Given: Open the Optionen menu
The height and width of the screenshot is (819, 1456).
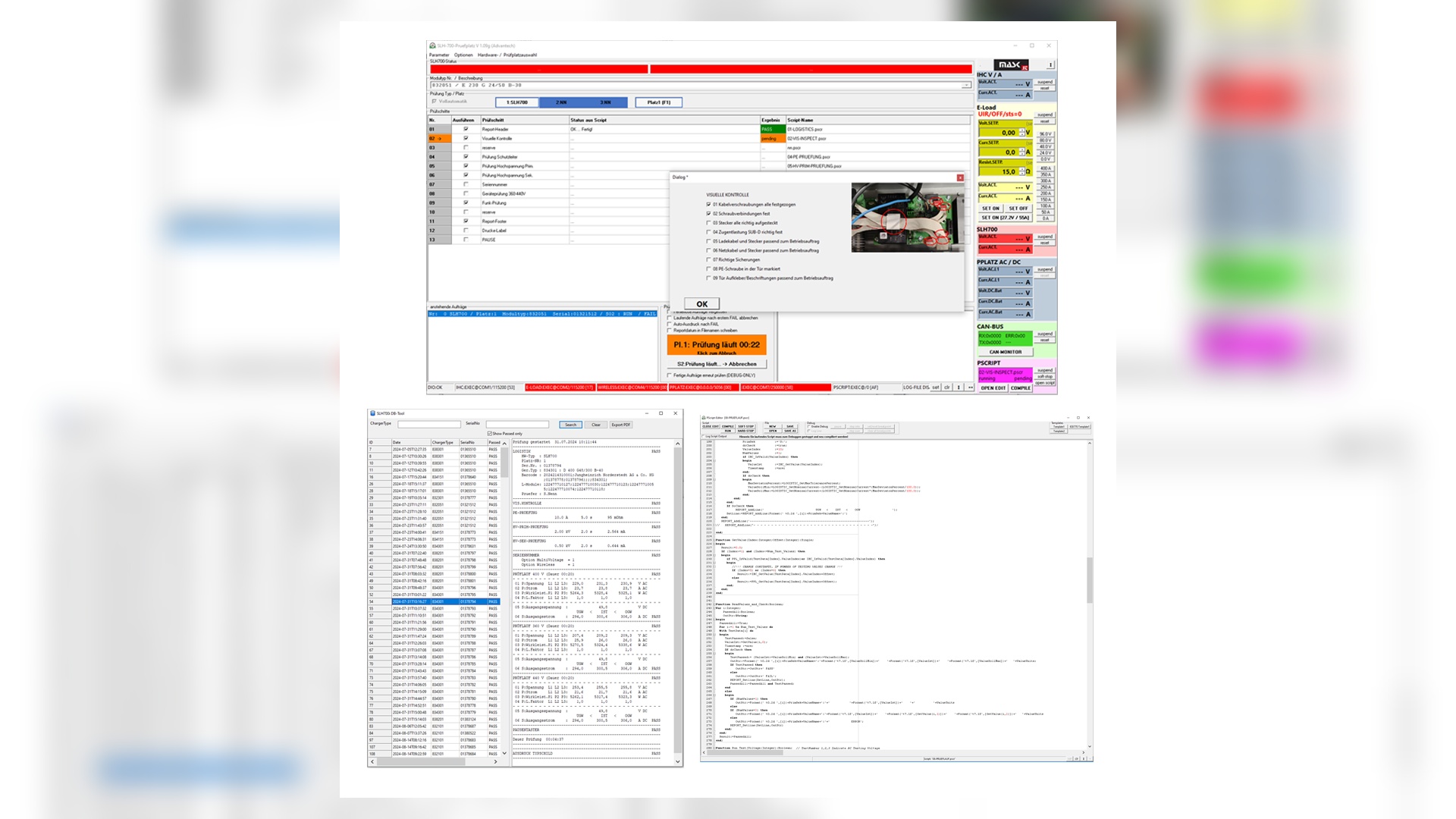Looking at the screenshot, I should click(463, 55).
